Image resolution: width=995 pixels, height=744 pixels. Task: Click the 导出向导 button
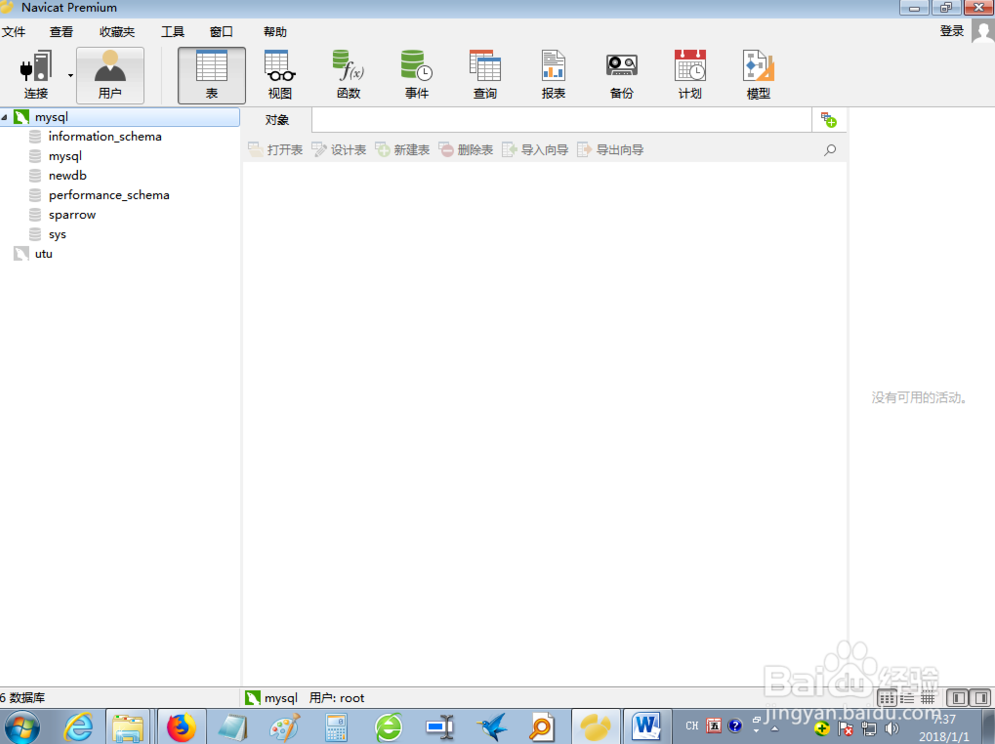[610, 150]
